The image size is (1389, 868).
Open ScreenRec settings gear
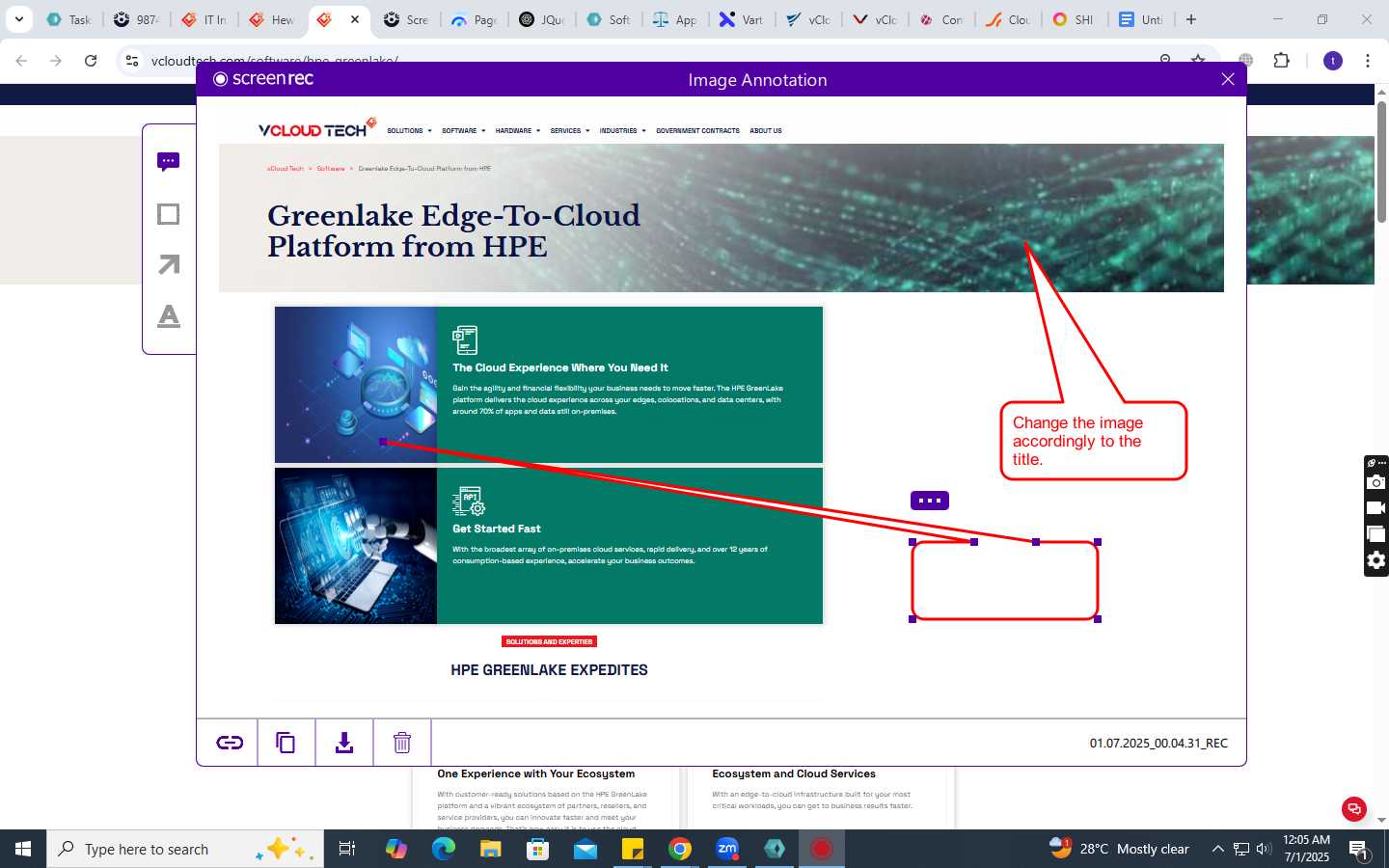point(1376,560)
